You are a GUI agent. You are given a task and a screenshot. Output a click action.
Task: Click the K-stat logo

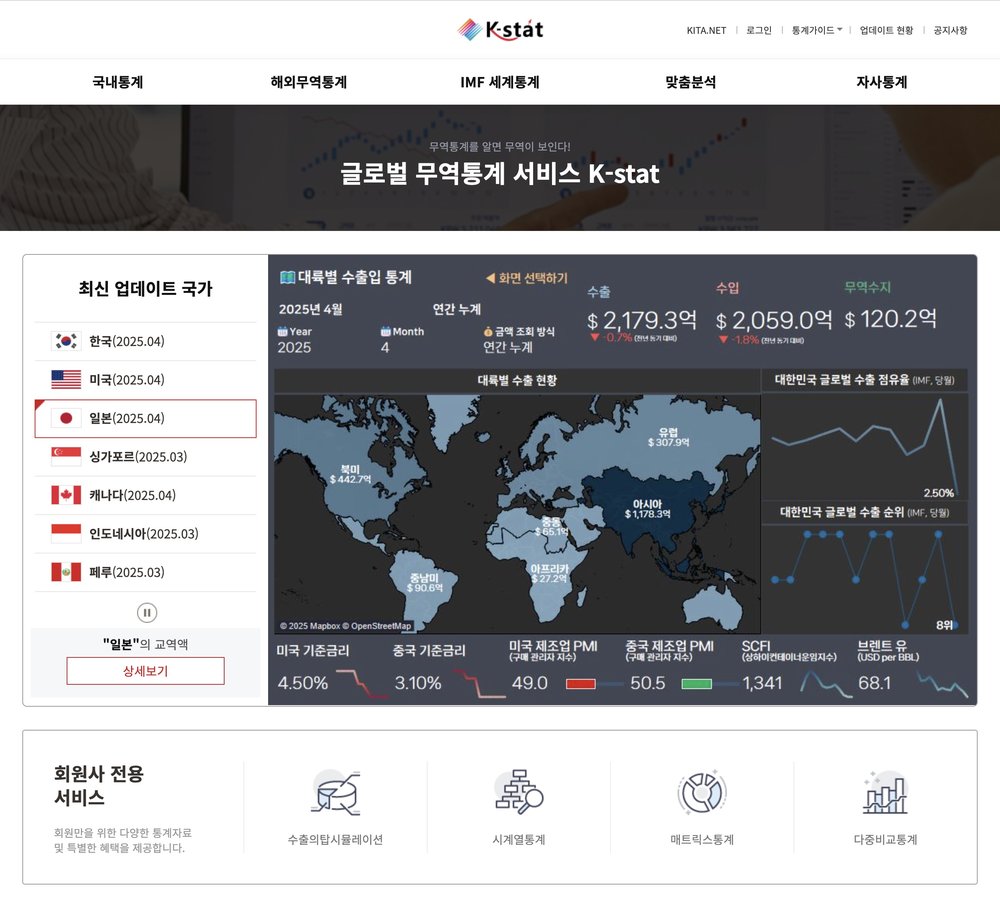[x=500, y=29]
